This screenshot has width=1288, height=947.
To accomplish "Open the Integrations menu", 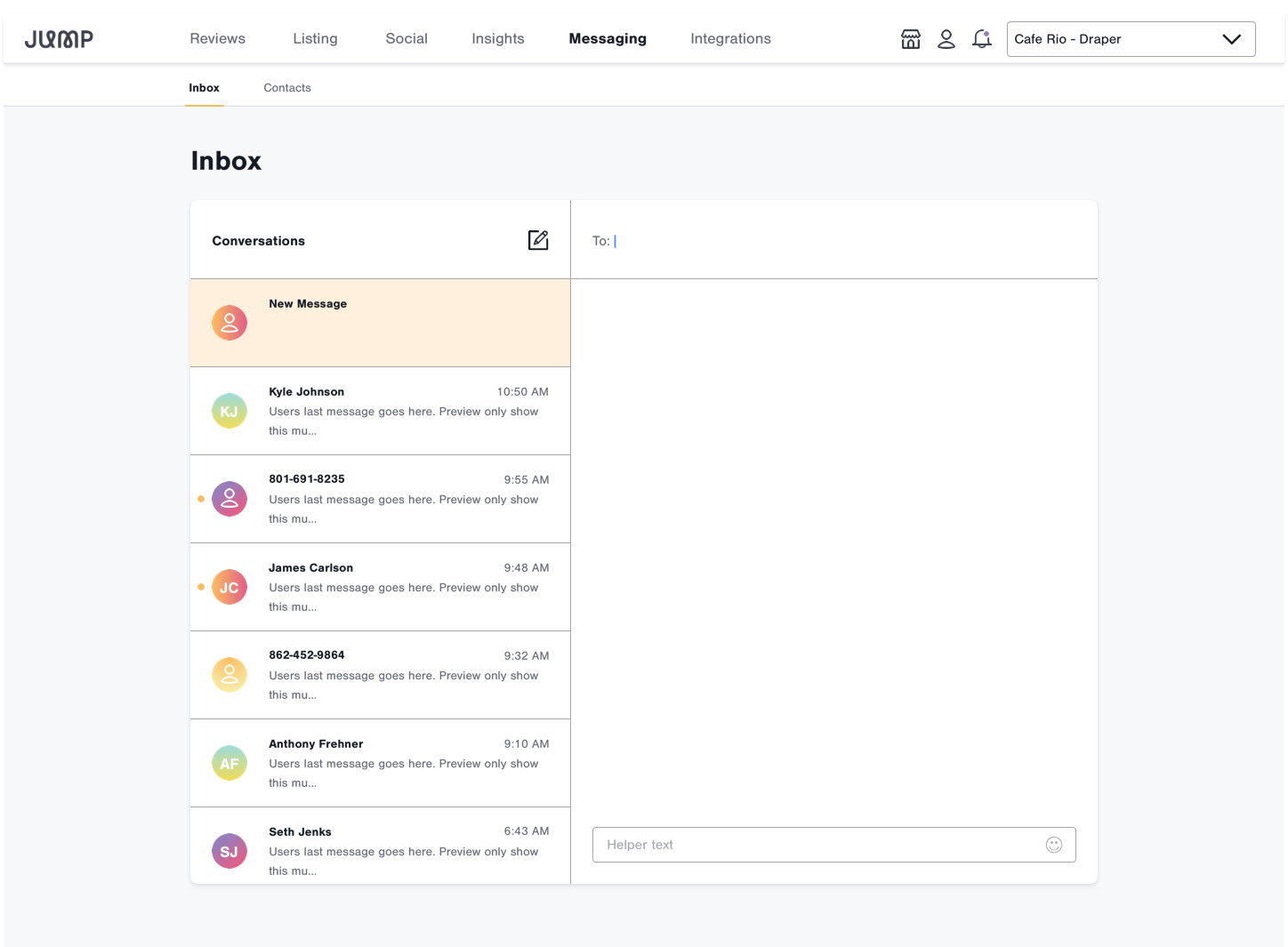I will pyautogui.click(x=731, y=39).
